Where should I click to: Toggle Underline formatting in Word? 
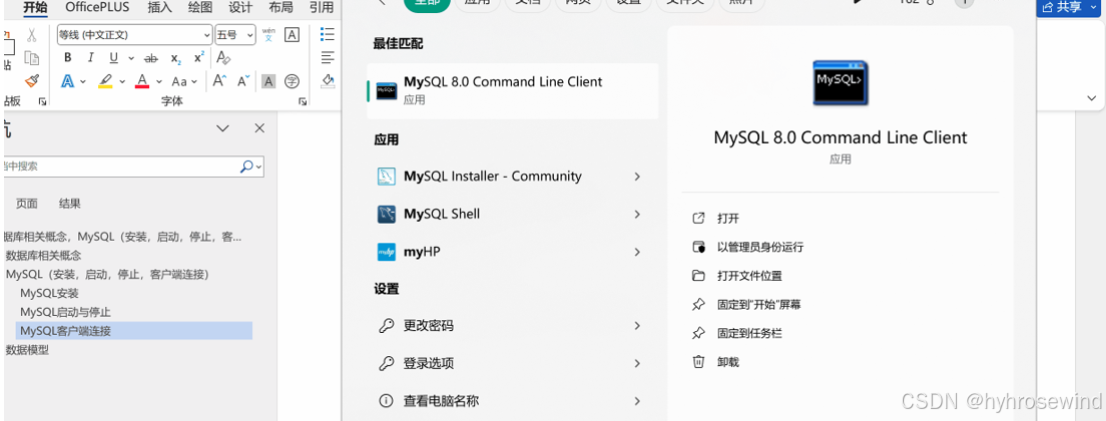(113, 58)
